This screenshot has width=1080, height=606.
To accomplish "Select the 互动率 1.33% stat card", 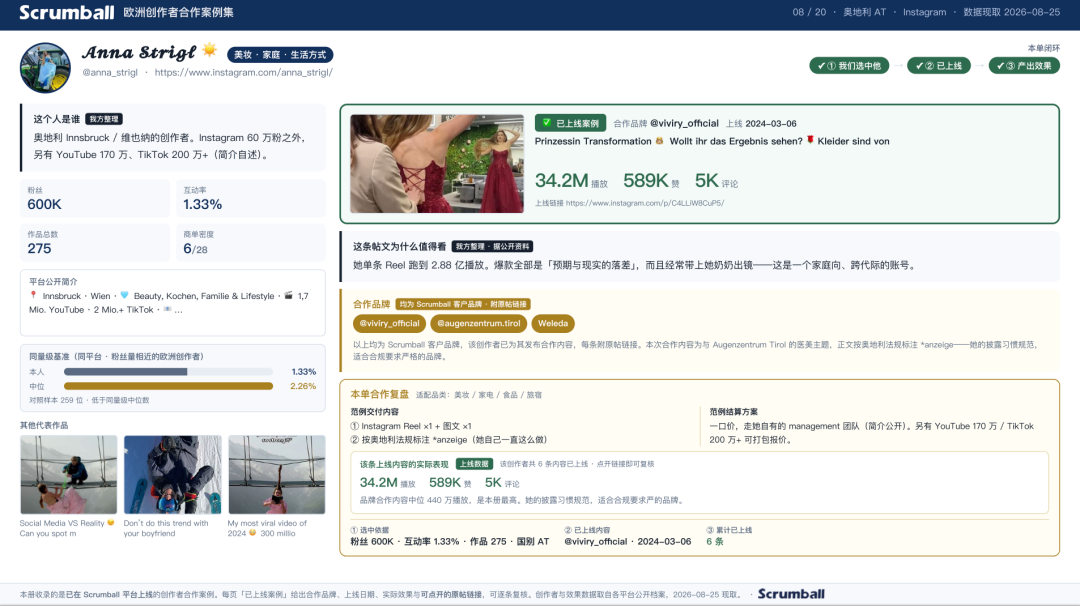I will 251,198.
